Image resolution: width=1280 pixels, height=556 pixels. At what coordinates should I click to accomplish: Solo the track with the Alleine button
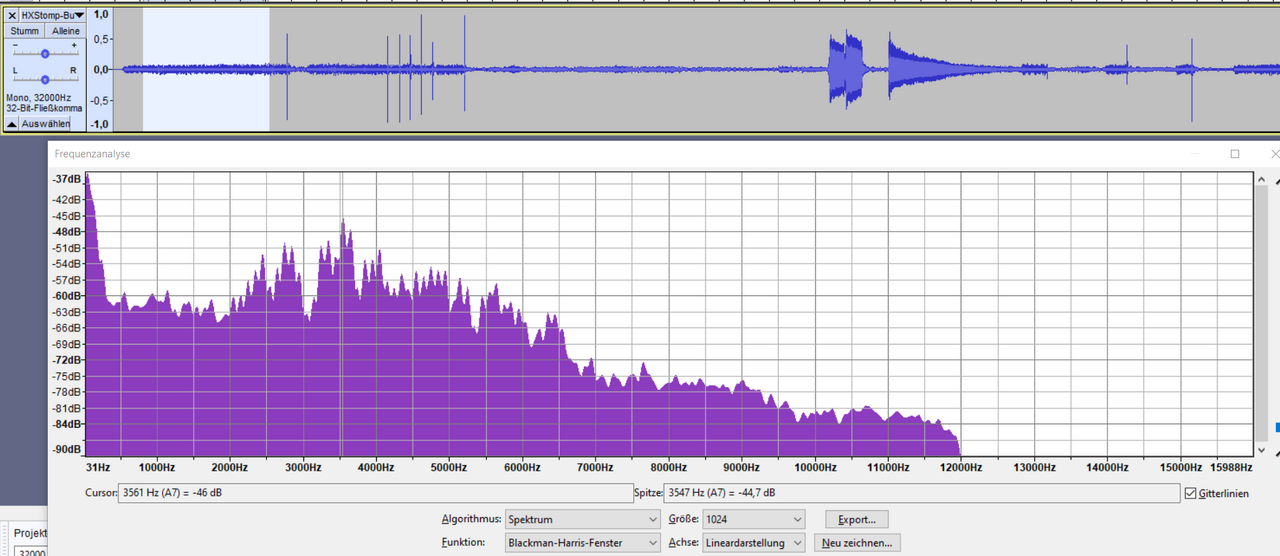[x=66, y=31]
